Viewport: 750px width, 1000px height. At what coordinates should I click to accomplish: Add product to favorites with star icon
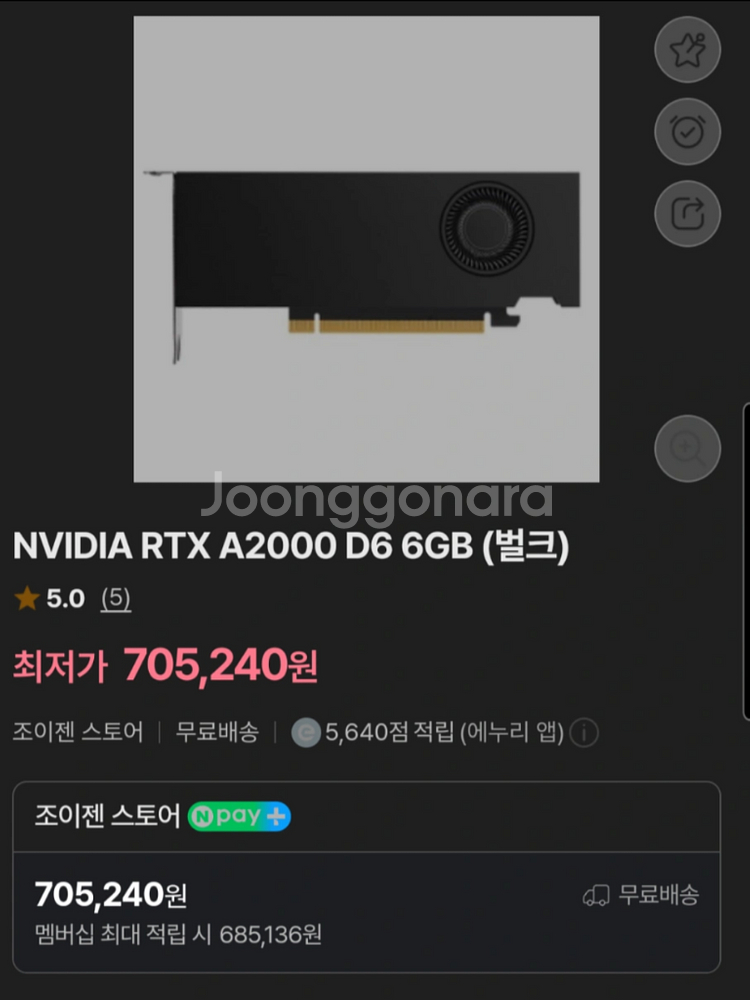pos(688,50)
